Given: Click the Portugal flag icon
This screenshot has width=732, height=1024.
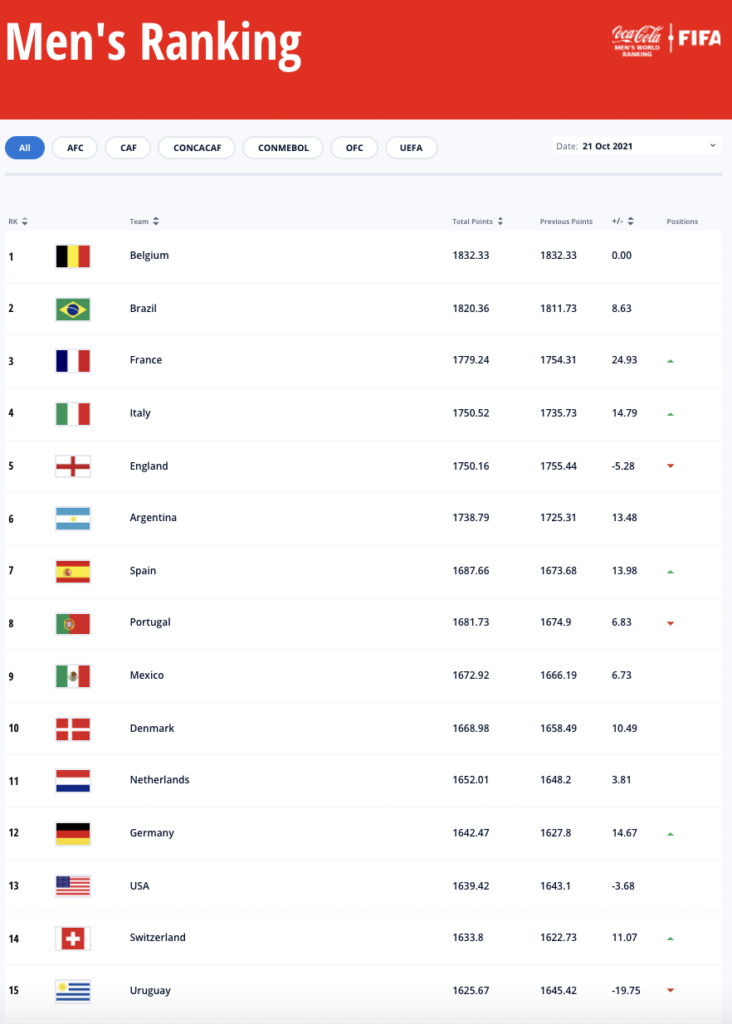Looking at the screenshot, I should 72,624.
